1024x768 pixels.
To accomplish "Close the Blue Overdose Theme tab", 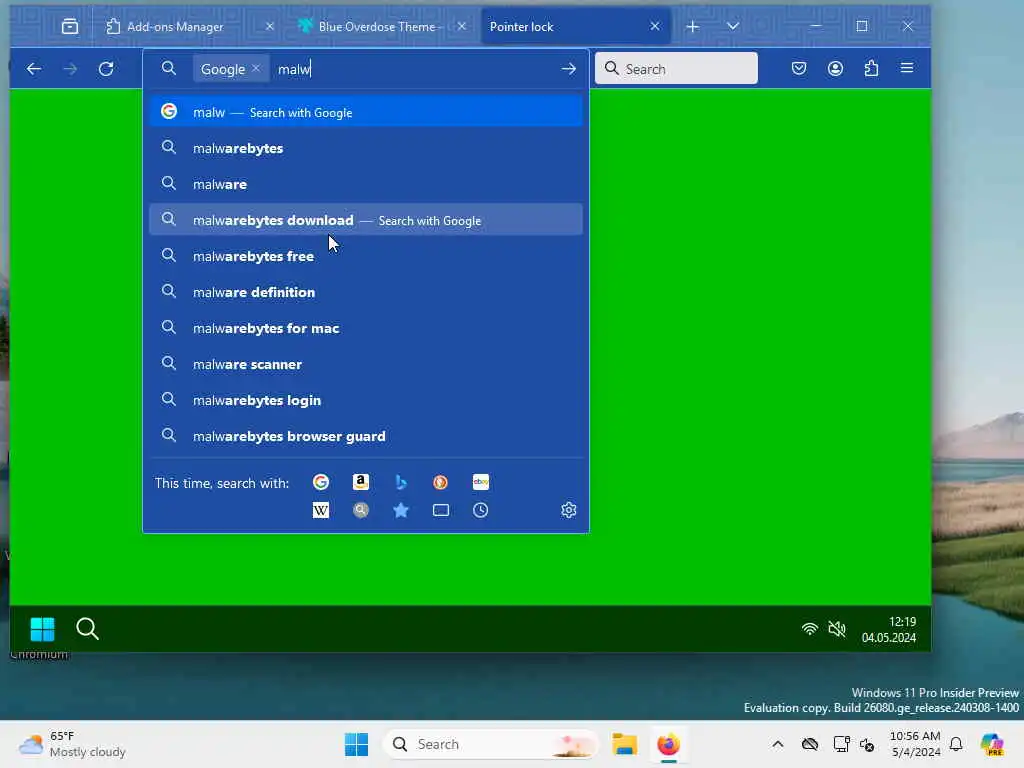I will point(462,26).
